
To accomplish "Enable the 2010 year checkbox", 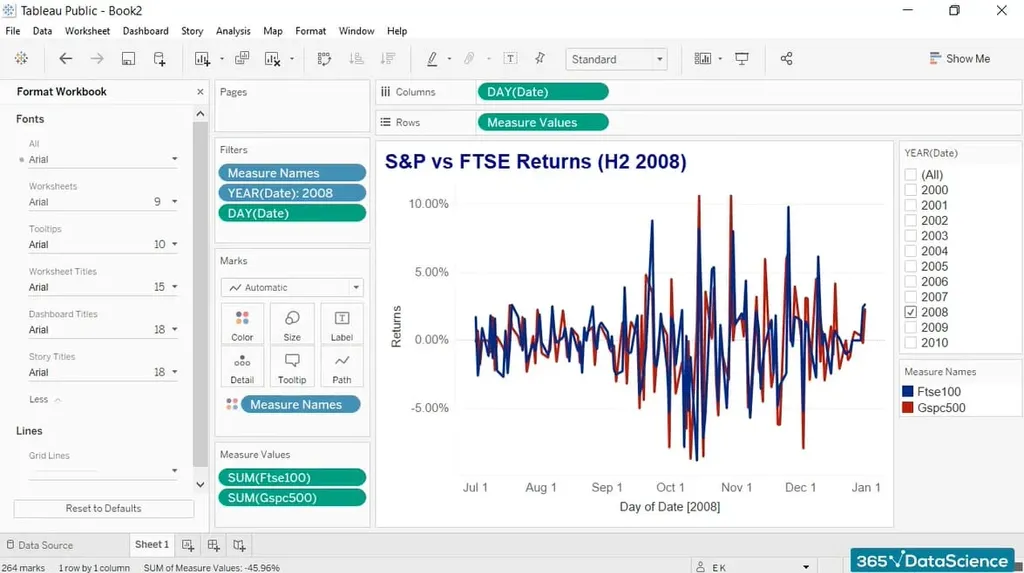I will pyautogui.click(x=910, y=343).
